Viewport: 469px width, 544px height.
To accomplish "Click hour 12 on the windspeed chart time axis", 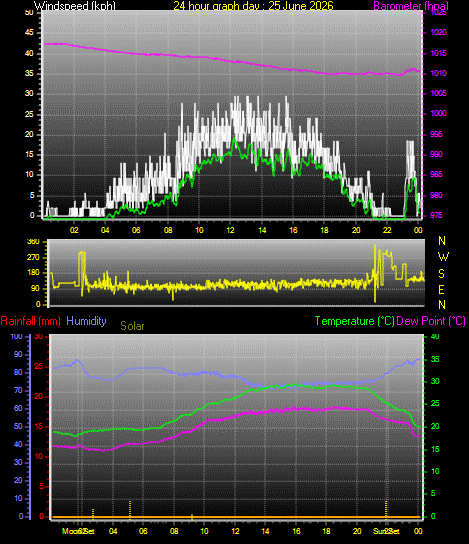I will pyautogui.click(x=230, y=230).
